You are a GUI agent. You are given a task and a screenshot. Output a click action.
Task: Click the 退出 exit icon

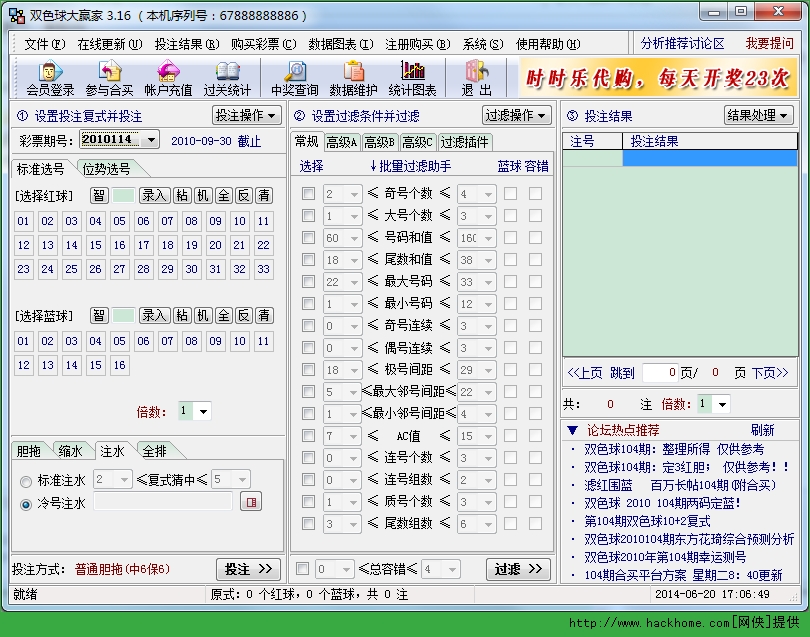coord(476,78)
